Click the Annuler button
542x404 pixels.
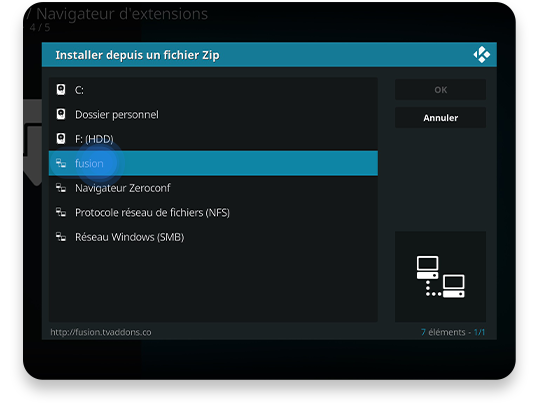click(x=440, y=118)
